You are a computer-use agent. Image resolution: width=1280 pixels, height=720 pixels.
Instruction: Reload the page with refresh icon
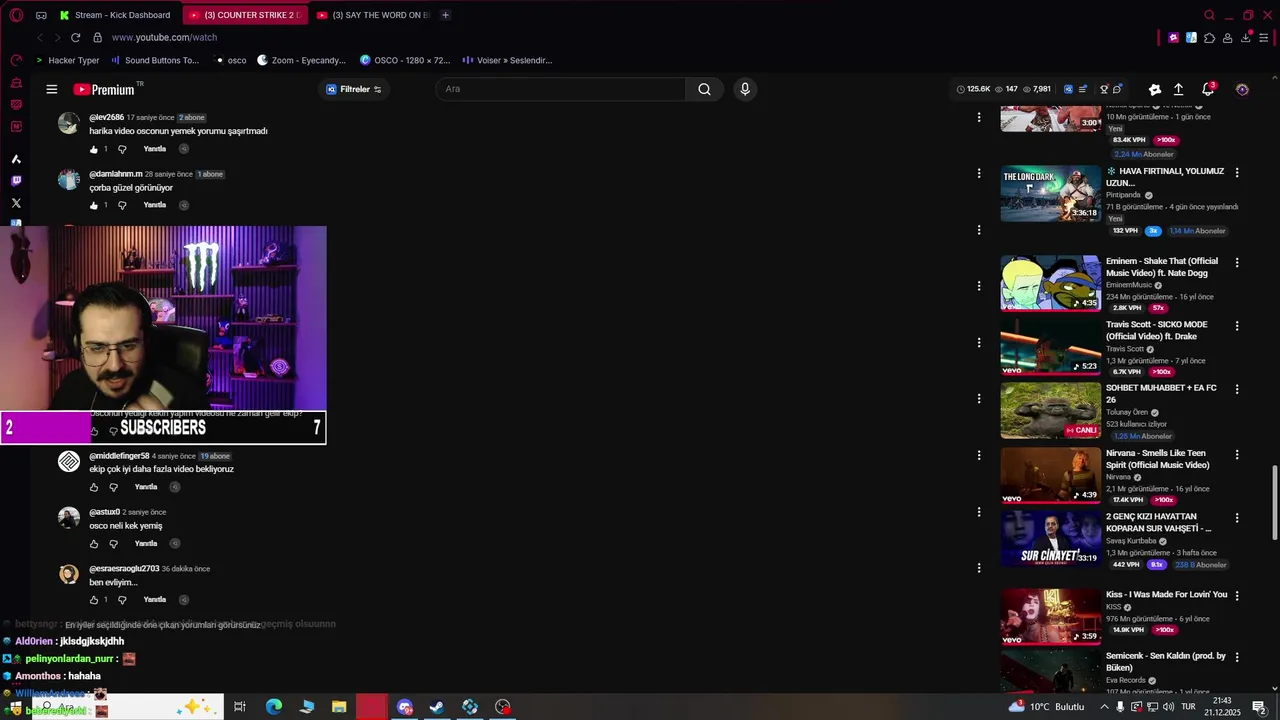75,37
